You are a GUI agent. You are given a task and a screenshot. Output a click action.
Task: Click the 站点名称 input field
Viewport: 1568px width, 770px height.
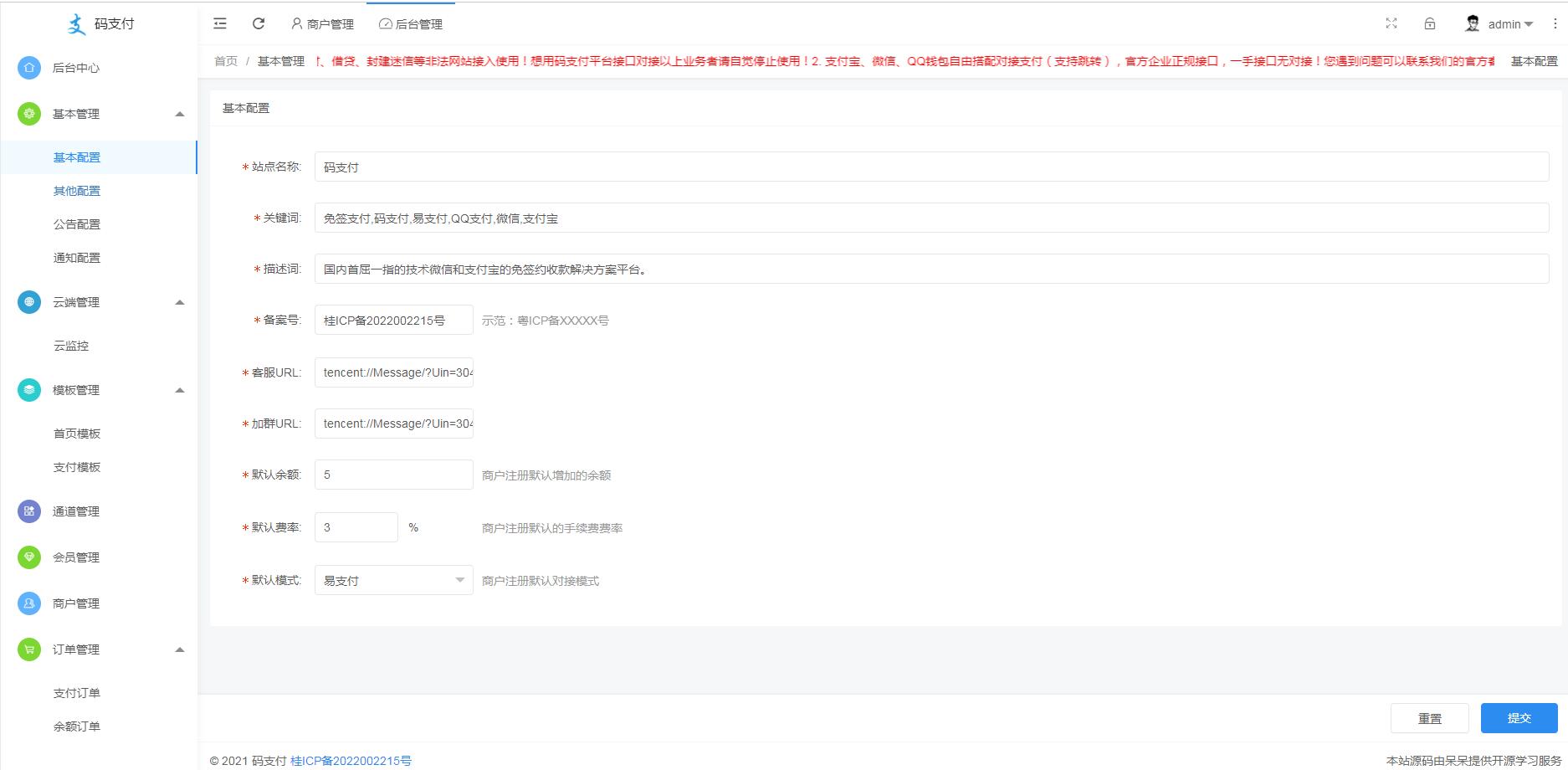coord(930,167)
